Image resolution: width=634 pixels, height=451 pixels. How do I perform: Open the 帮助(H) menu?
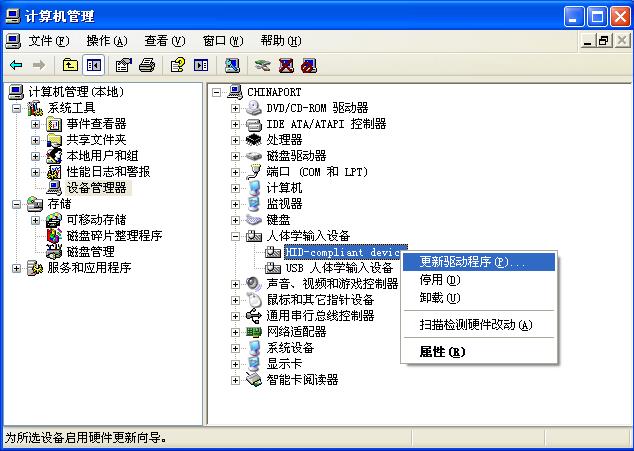[281, 41]
